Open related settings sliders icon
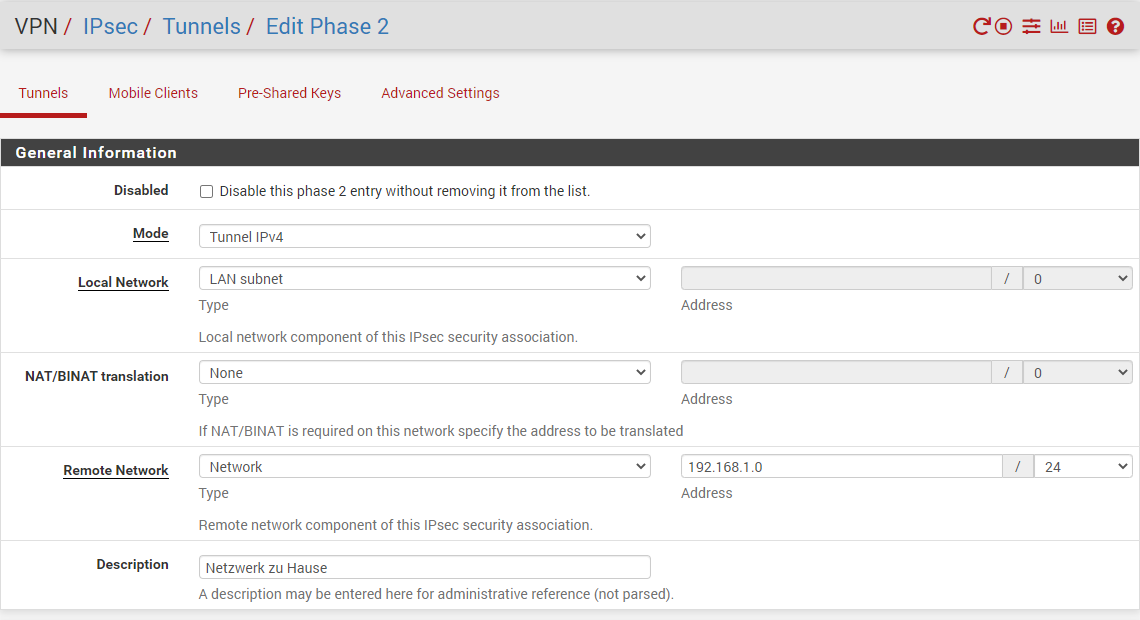This screenshot has height=620, width=1140. [1031, 27]
